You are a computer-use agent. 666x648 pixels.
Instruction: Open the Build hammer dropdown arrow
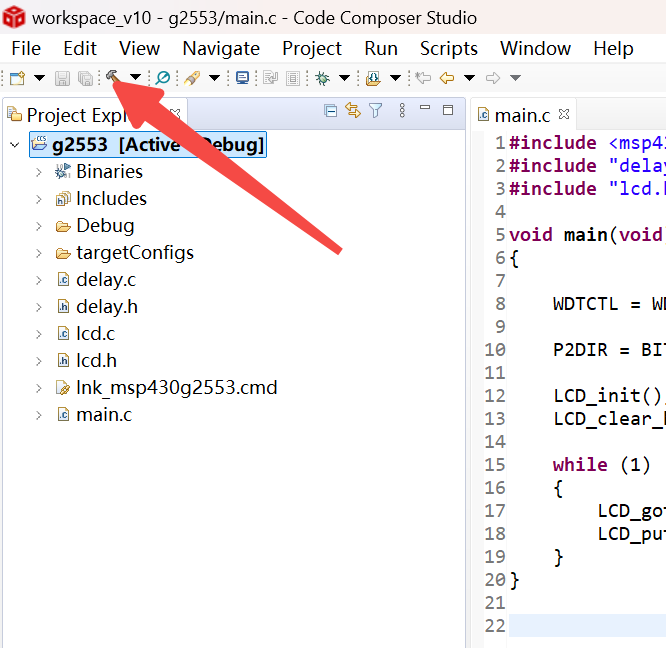point(135,77)
